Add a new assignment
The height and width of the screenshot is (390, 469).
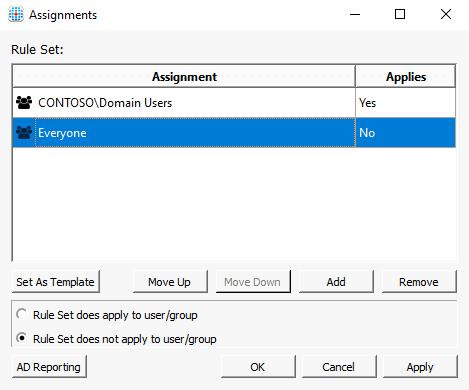coord(336,282)
